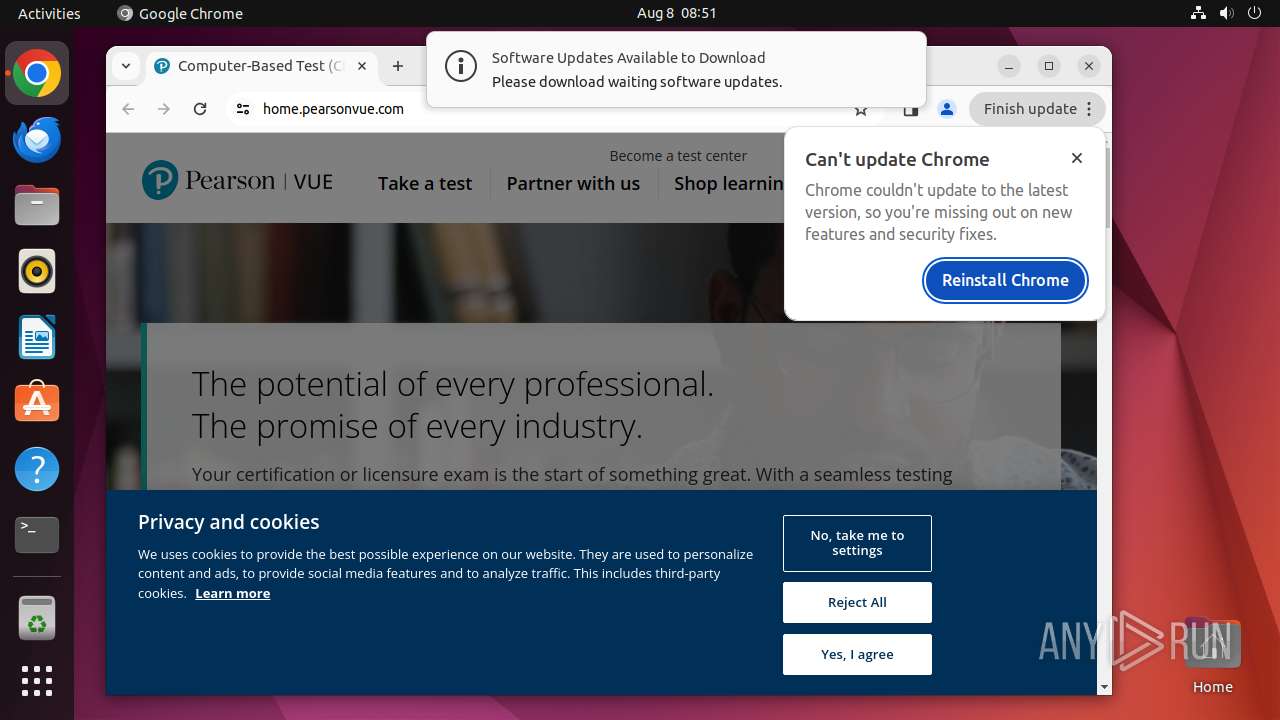Image resolution: width=1280 pixels, height=720 pixels.
Task: Open the Trash icon in dock
Action: tap(37, 617)
